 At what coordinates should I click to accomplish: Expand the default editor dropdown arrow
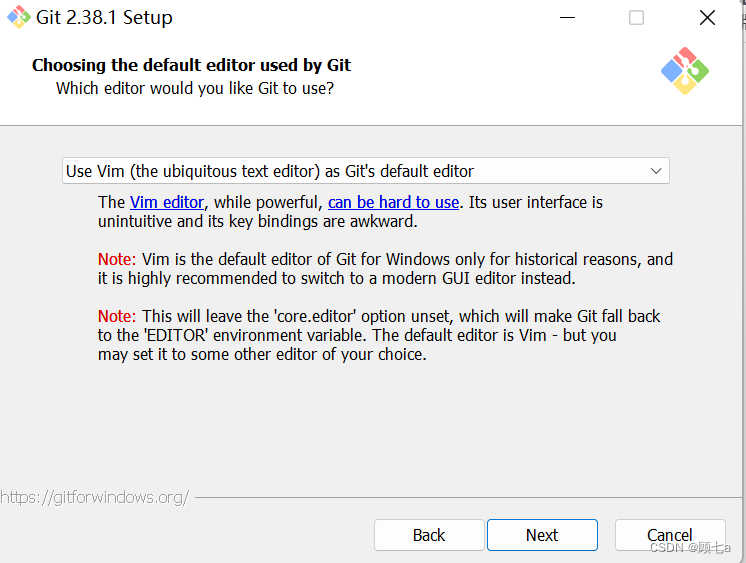coord(656,171)
